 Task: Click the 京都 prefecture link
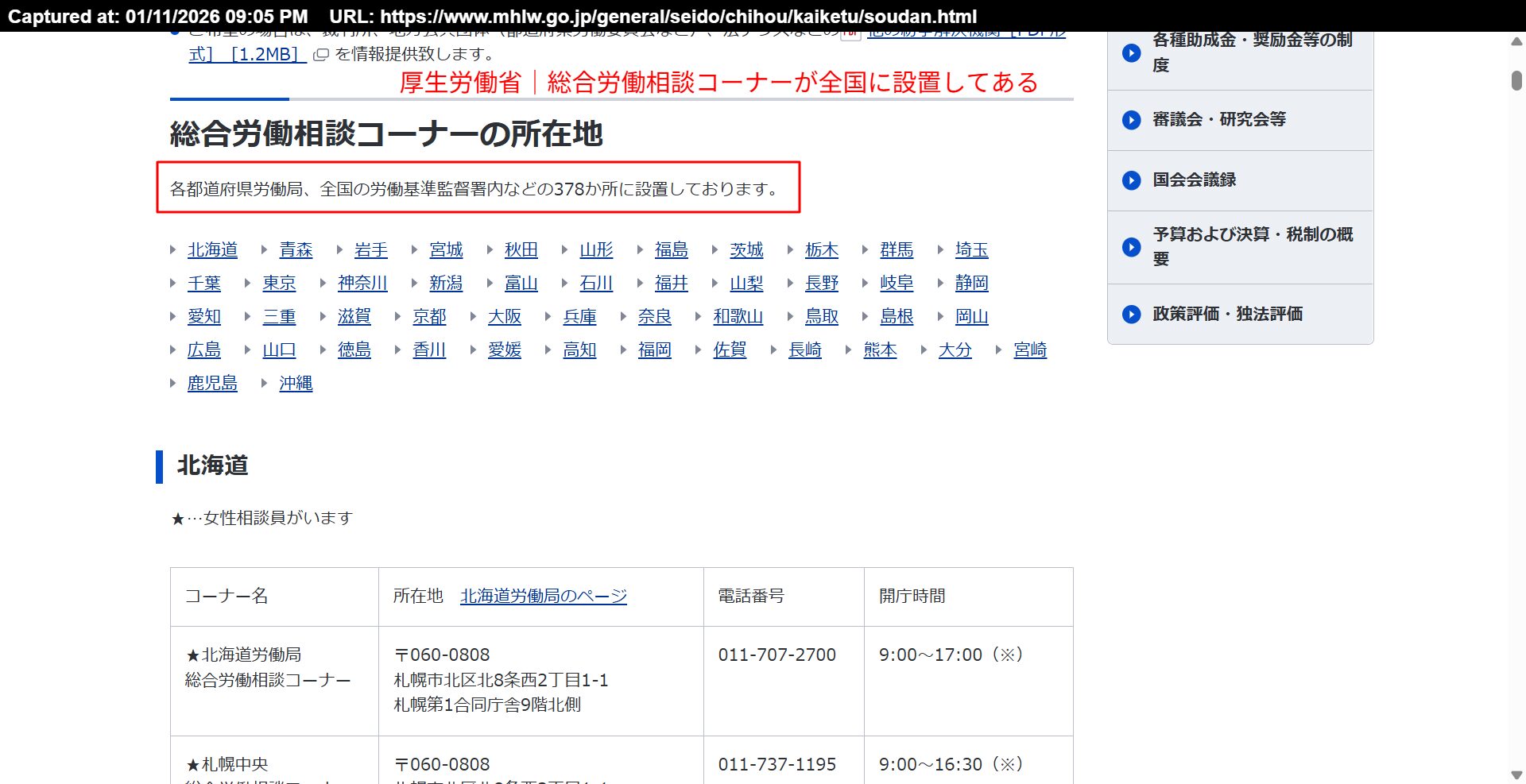point(429,317)
